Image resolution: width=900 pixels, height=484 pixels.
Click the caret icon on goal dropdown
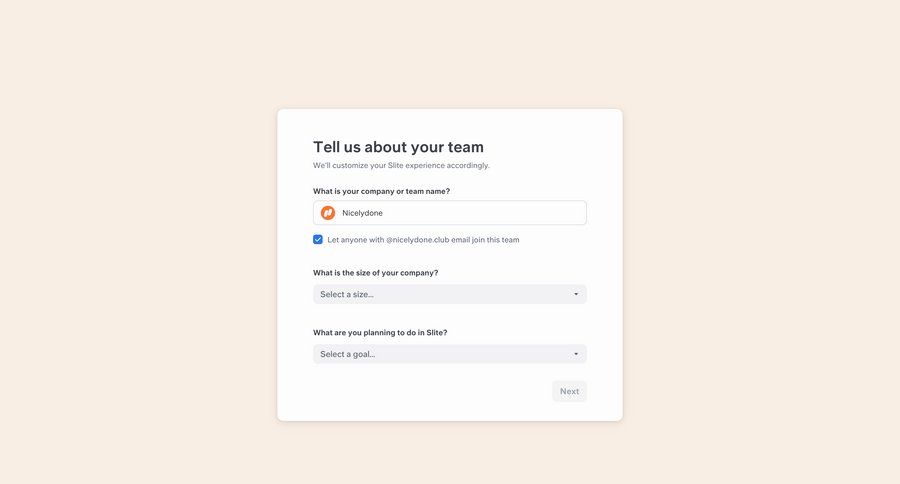[576, 354]
